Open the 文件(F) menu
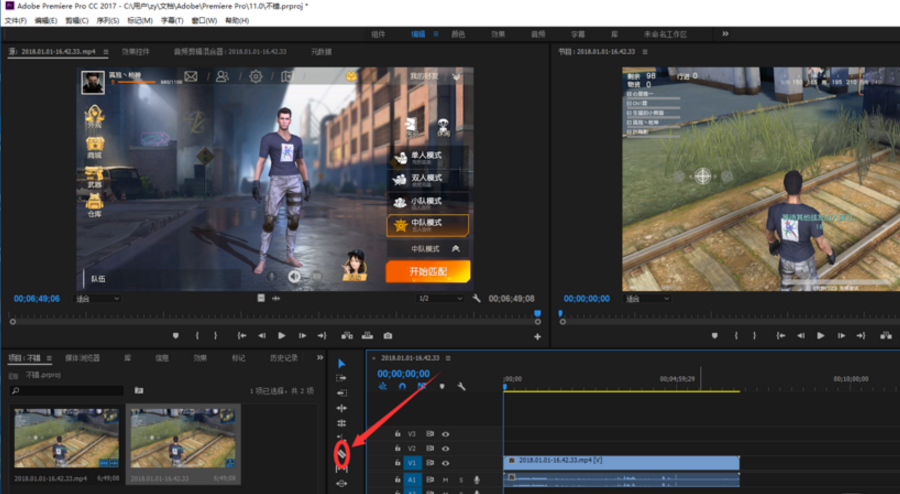Screen dimensions: 900x494 click(15, 20)
